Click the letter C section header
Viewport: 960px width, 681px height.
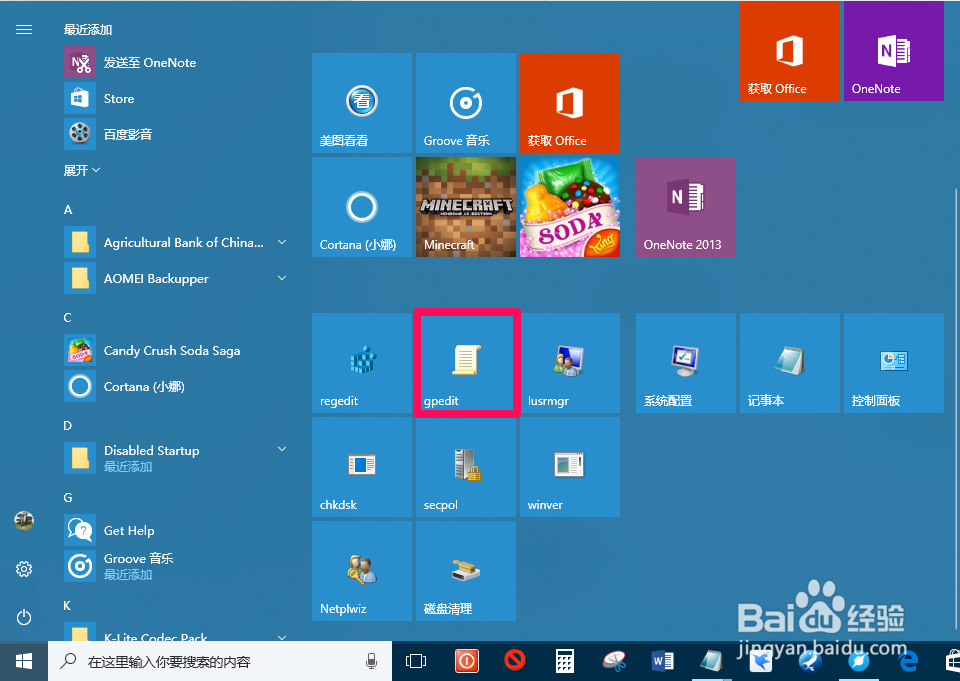tap(67, 317)
